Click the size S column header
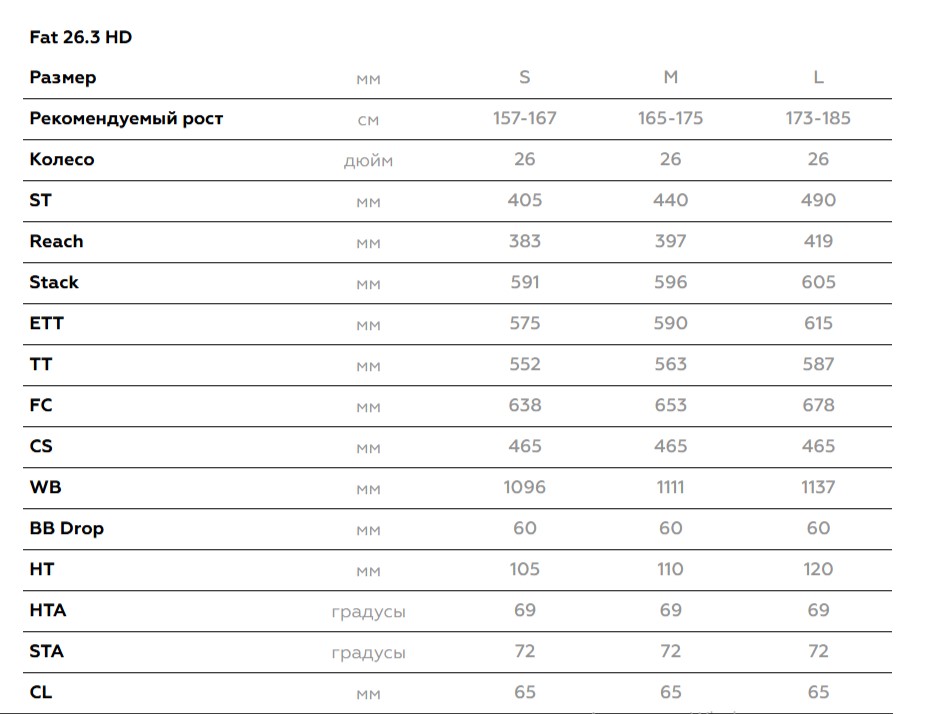 [525, 78]
